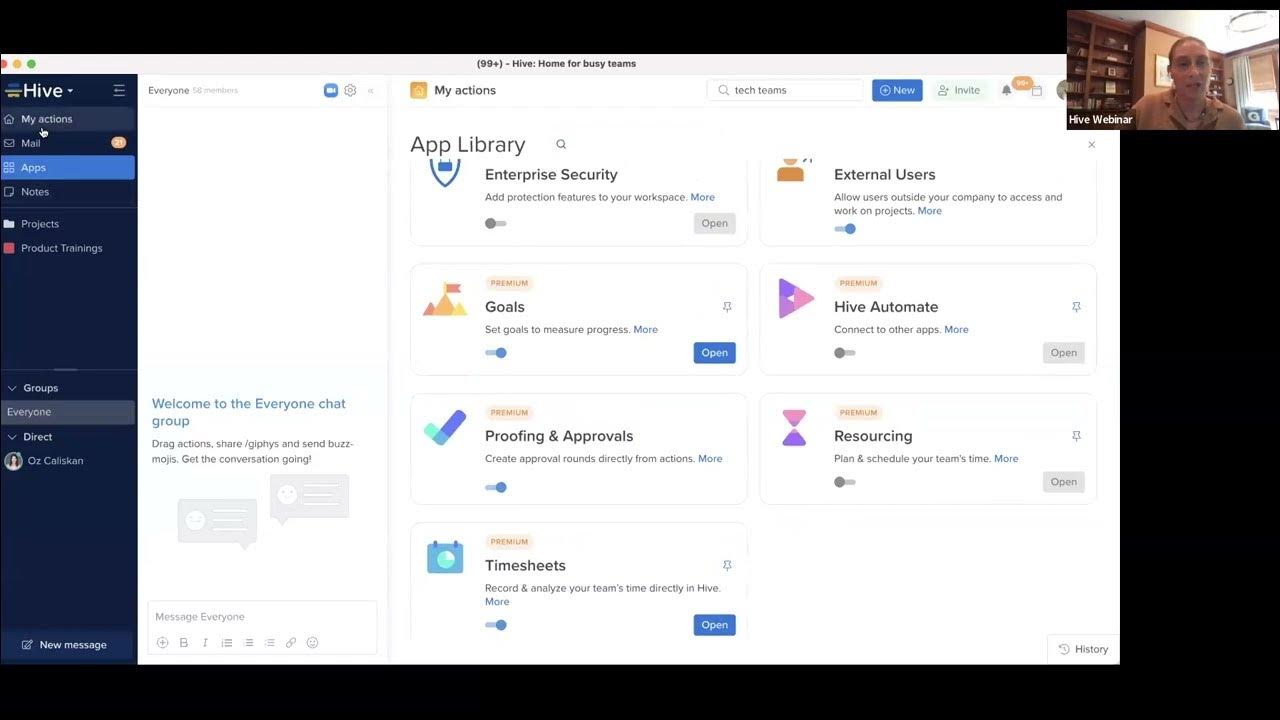
Task: Open the calendar icon in the top bar
Action: pos(1037,89)
